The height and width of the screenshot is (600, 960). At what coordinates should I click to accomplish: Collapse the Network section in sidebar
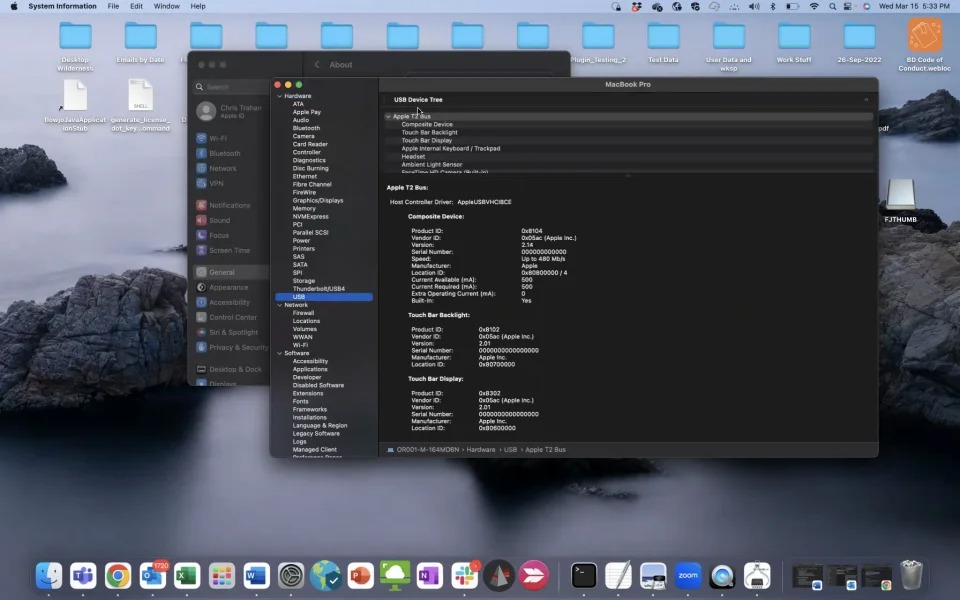click(279, 305)
